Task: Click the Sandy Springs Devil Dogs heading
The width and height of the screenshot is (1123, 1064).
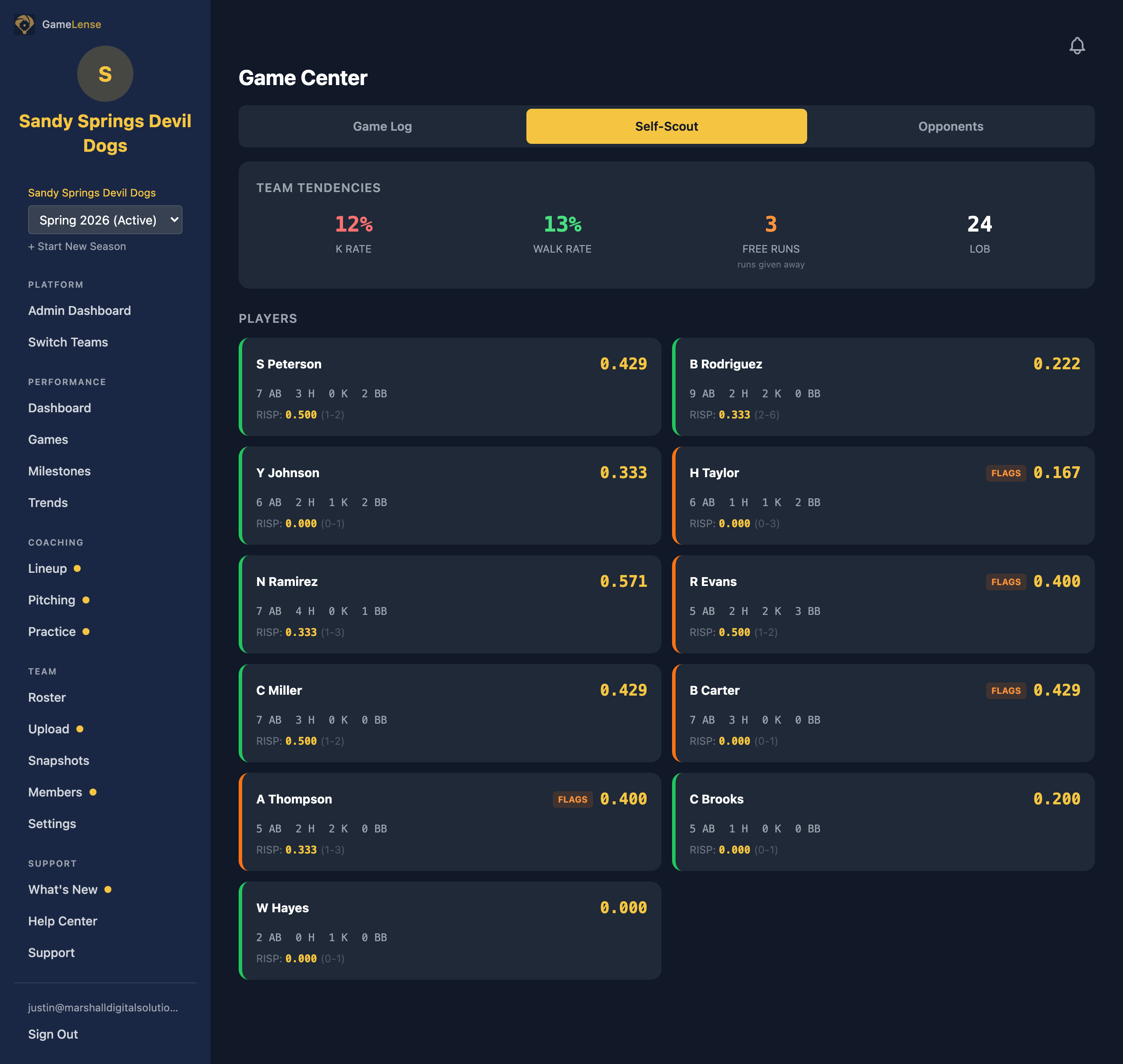Action: point(105,133)
